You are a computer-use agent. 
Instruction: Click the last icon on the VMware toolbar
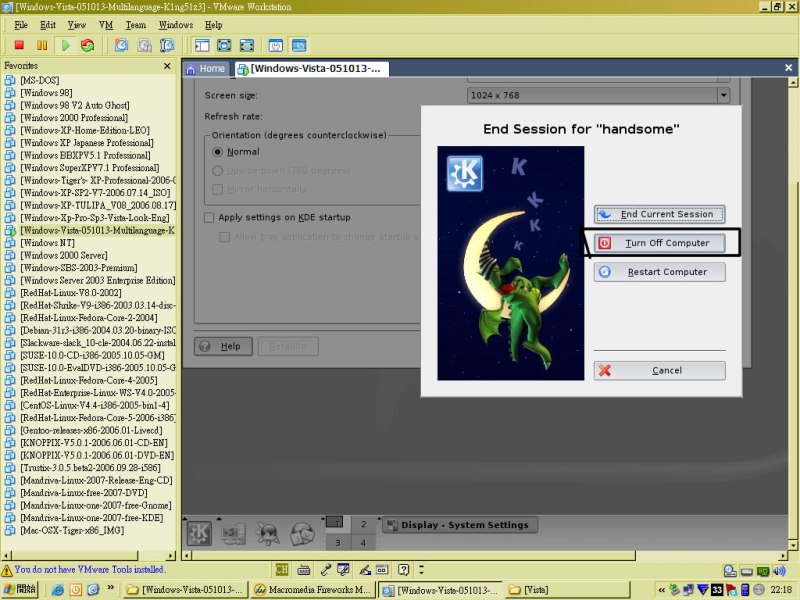click(x=299, y=45)
